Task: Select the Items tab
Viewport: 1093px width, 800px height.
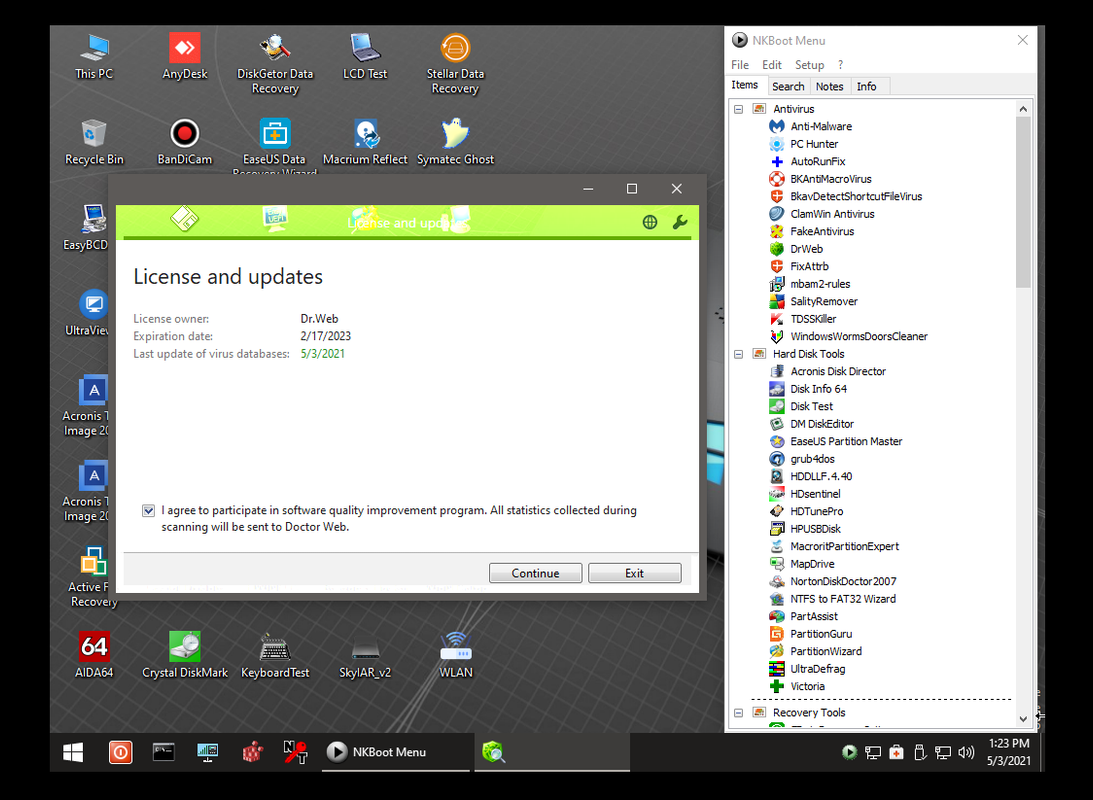Action: [x=744, y=85]
